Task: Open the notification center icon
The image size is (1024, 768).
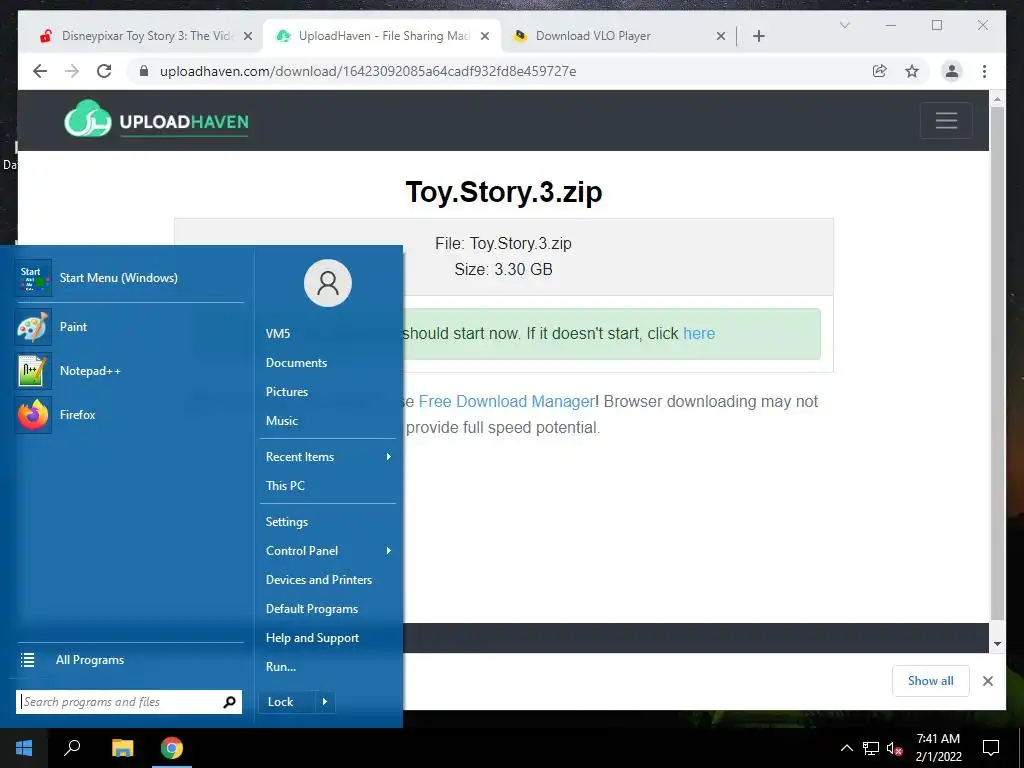Action: (x=991, y=748)
